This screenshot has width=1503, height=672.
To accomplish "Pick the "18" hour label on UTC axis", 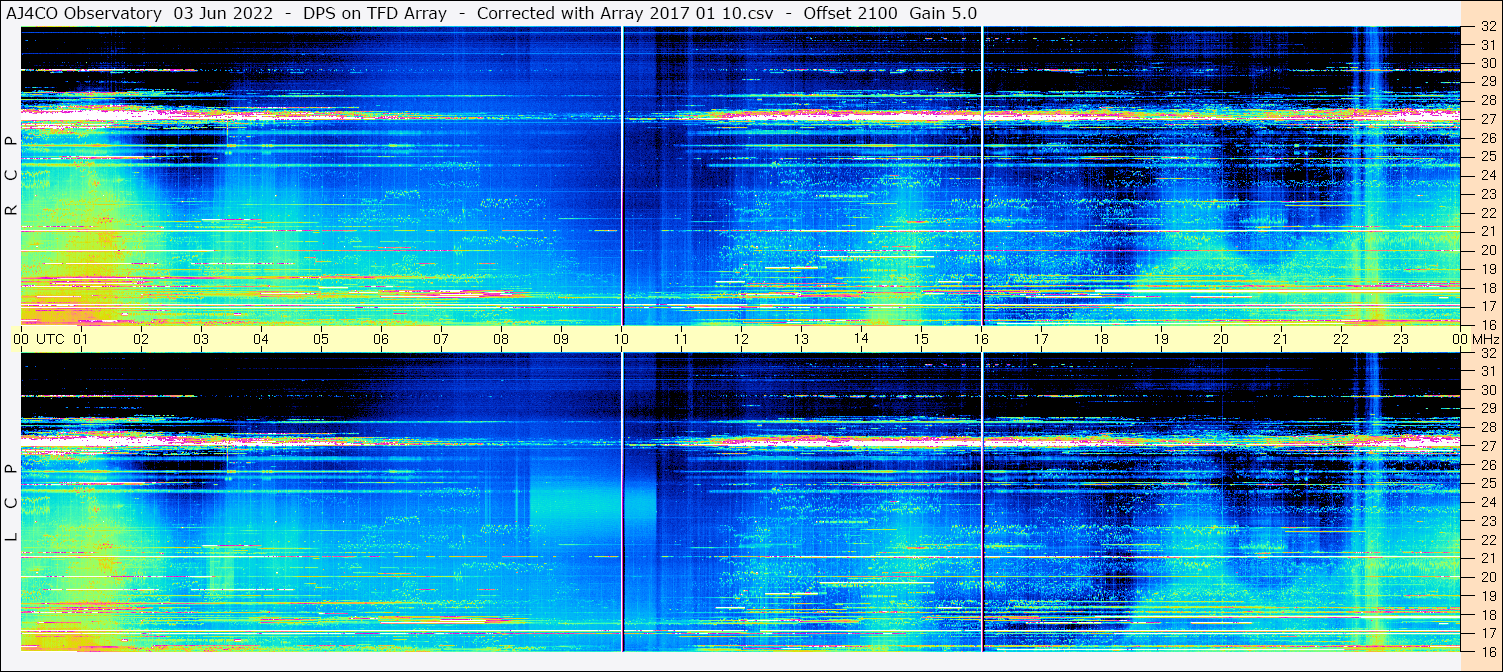I will click(1101, 339).
